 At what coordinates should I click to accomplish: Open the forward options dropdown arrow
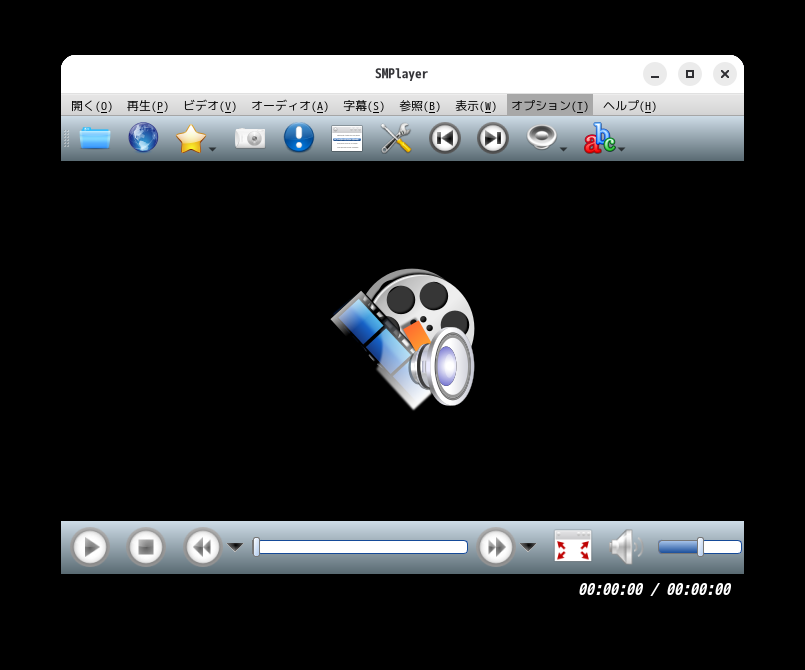[x=528, y=547]
